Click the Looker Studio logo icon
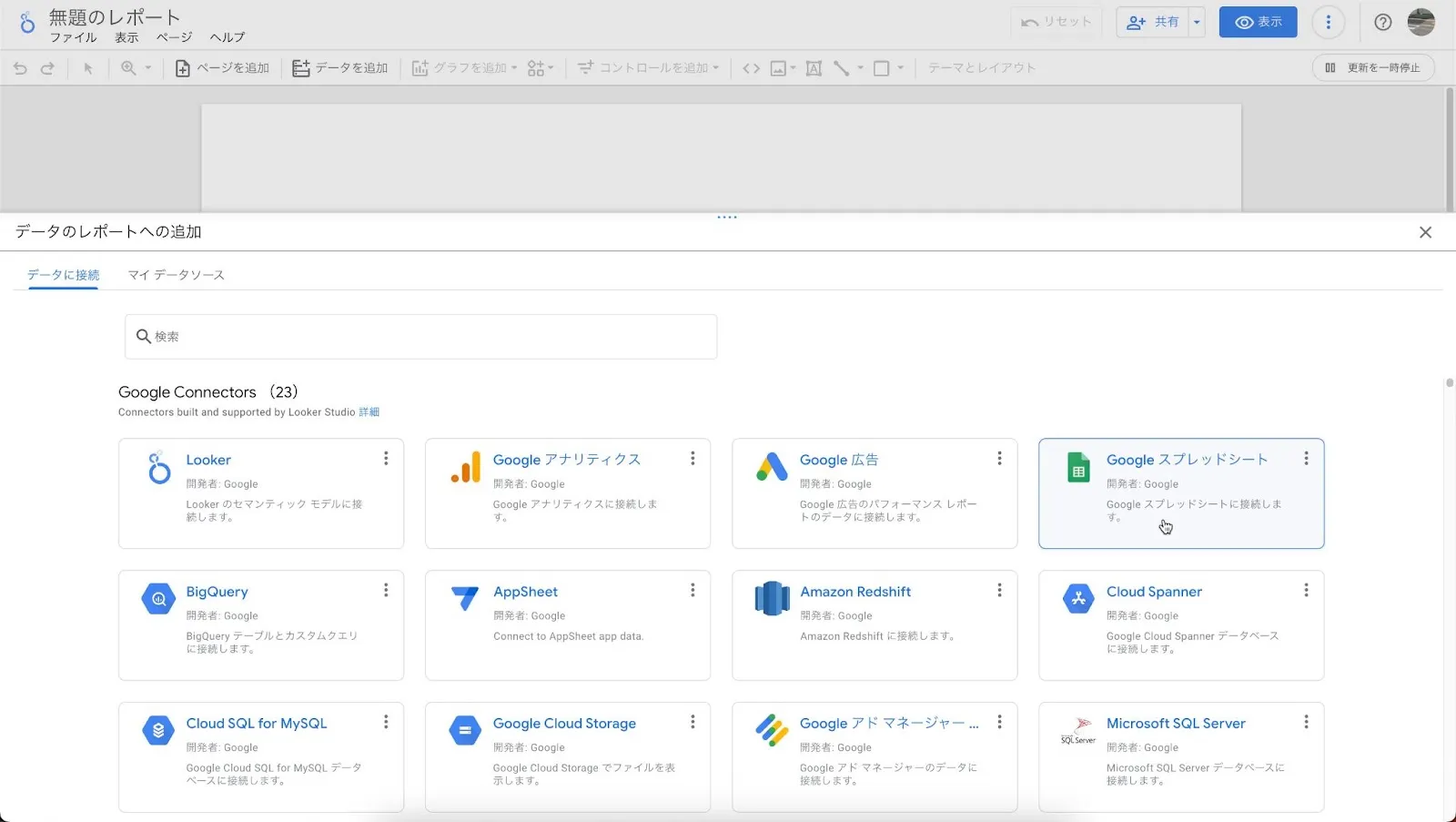This screenshot has width=1456, height=822. point(27,23)
